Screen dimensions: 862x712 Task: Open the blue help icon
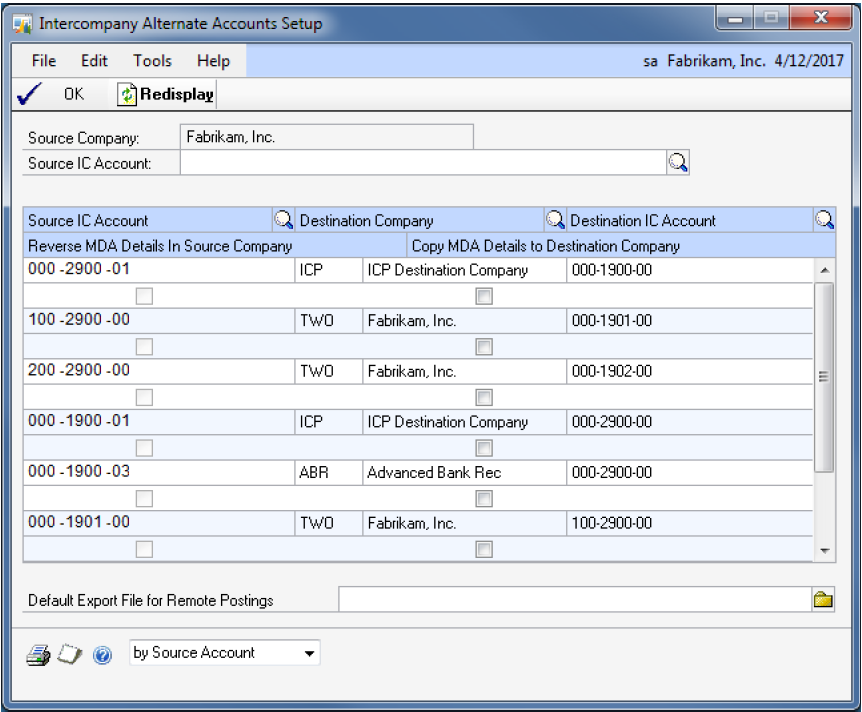[102, 654]
